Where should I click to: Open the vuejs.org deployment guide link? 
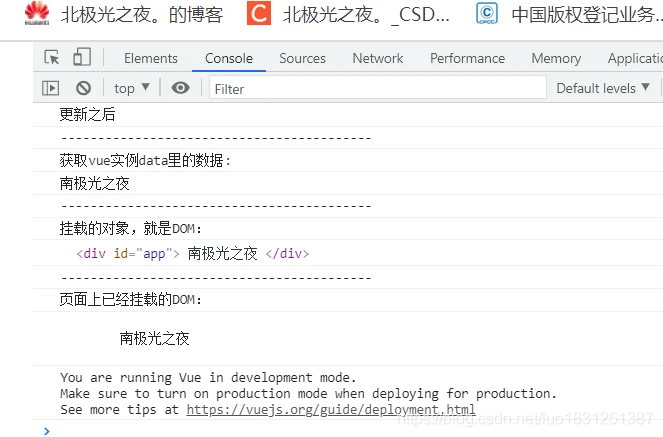coord(331,409)
